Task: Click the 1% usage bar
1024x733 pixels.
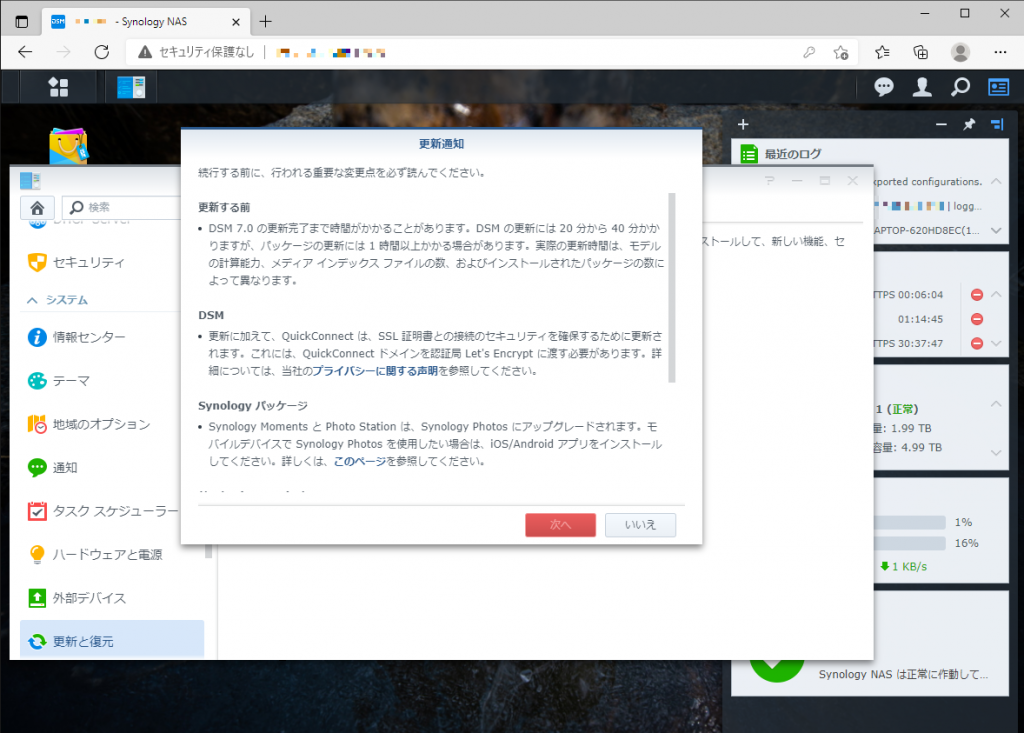Action: 910,522
